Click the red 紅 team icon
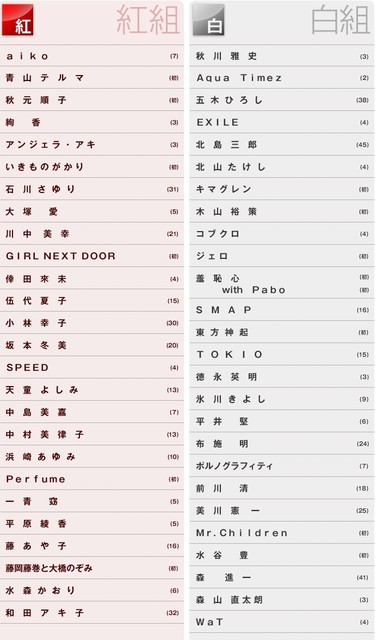This screenshot has width=377, height=640. [18, 20]
